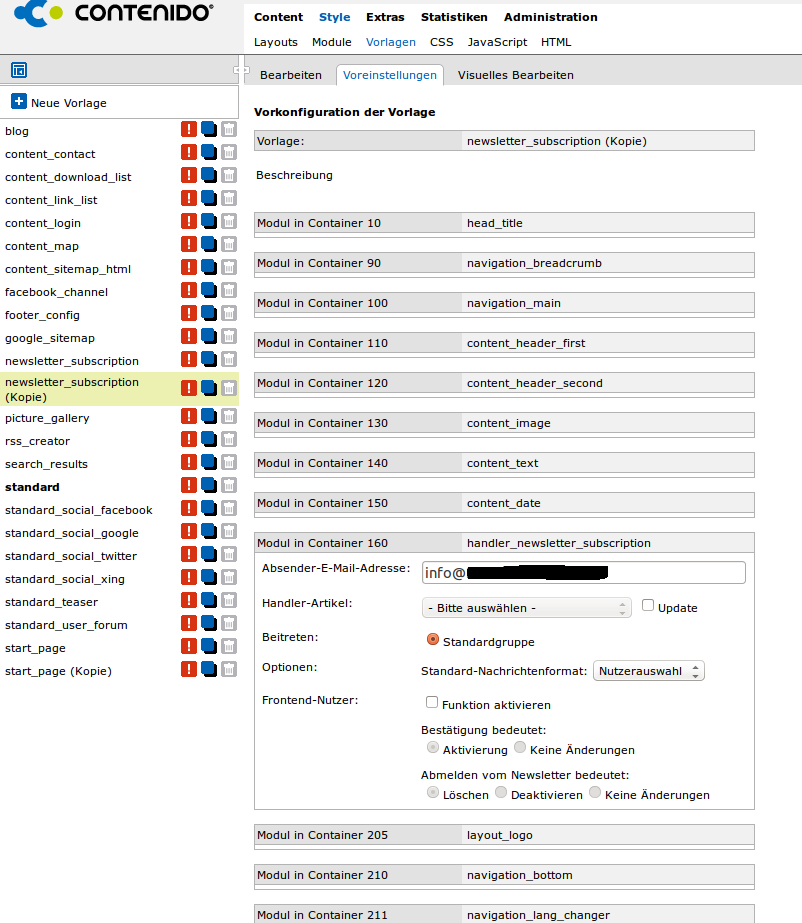Click the trash icon for content_login
The width and height of the screenshot is (802, 923).
coord(229,221)
